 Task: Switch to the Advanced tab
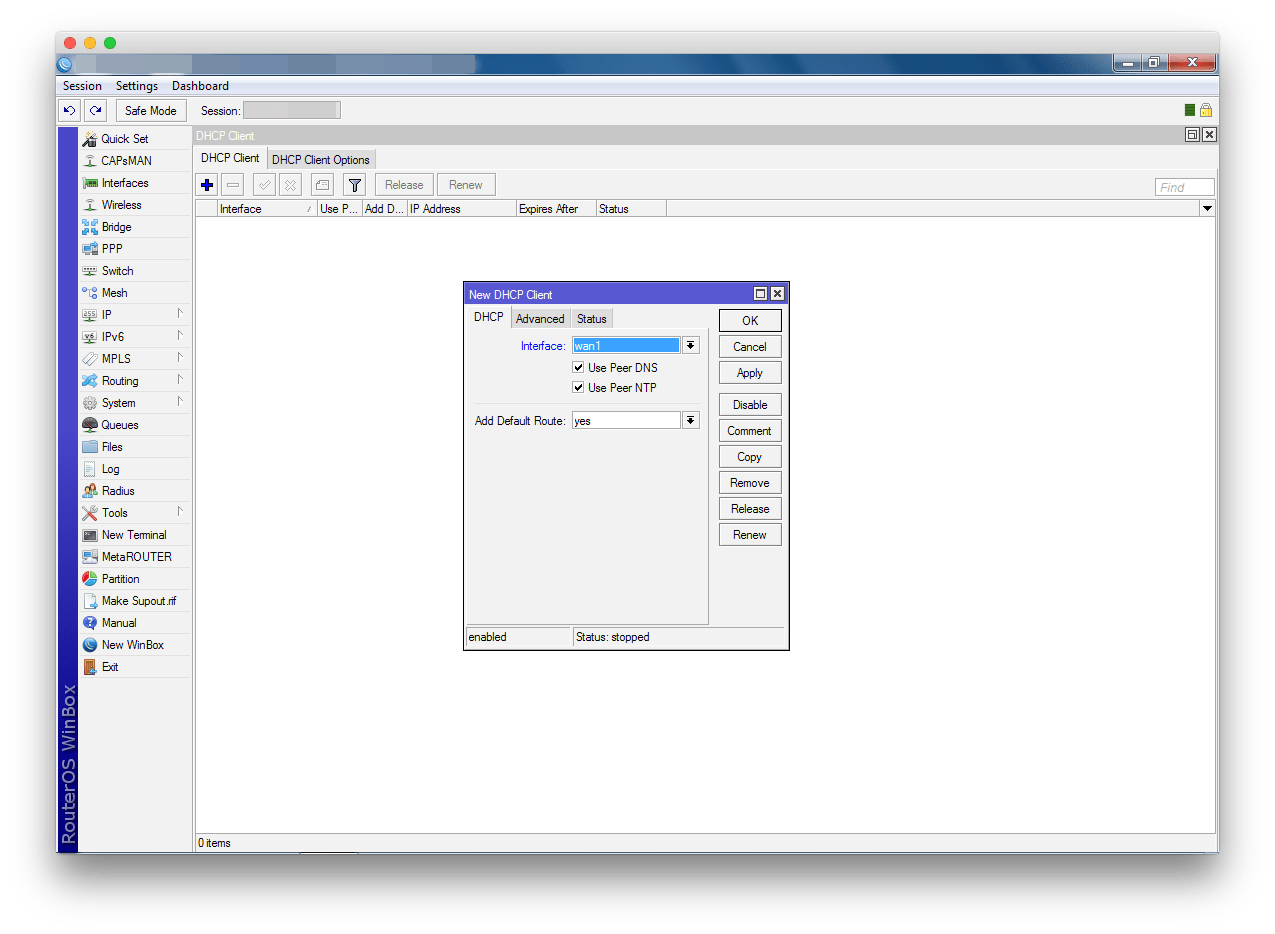[x=540, y=319]
